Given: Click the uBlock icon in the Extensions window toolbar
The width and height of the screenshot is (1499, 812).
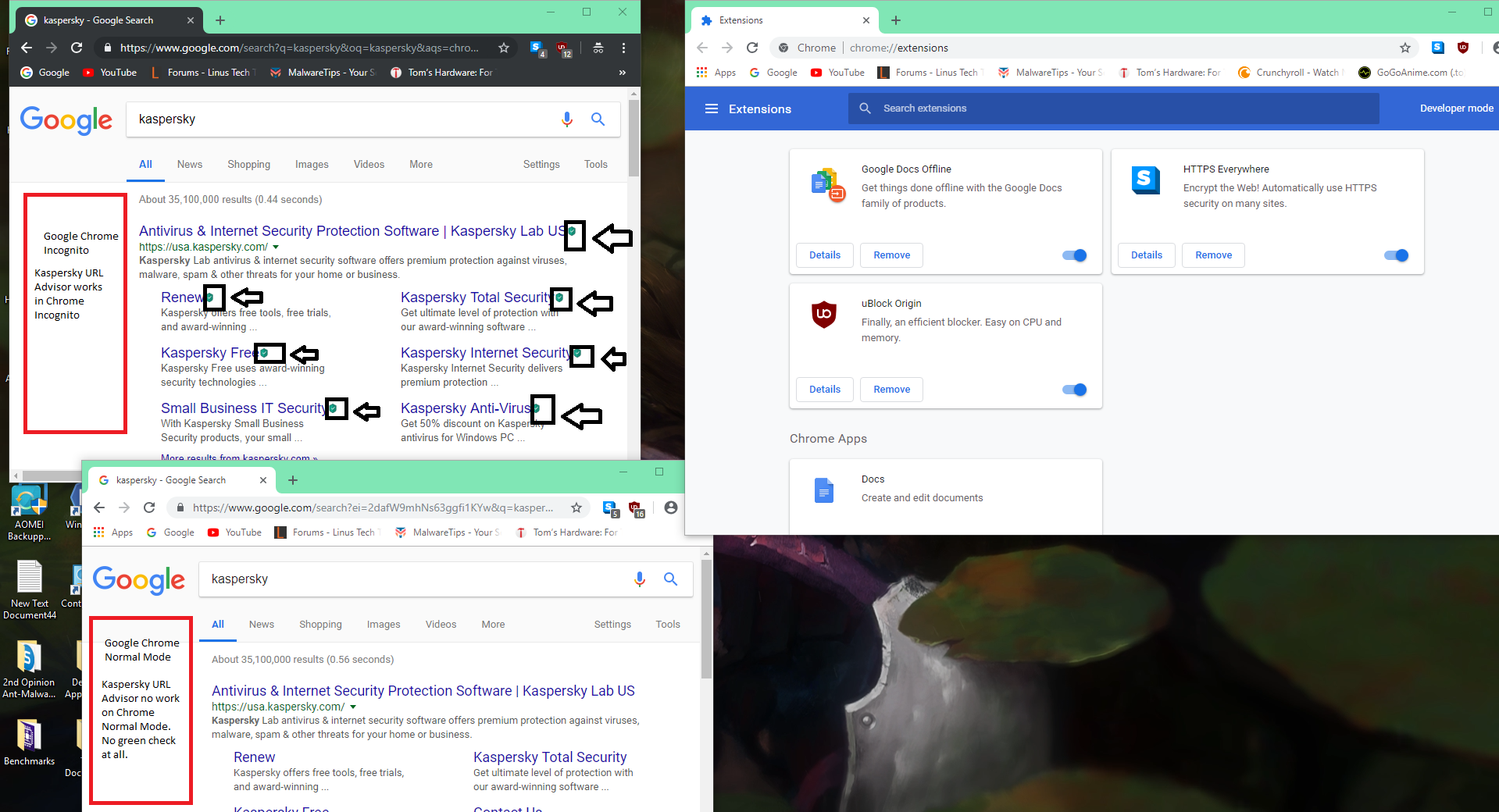Looking at the screenshot, I should [1463, 48].
